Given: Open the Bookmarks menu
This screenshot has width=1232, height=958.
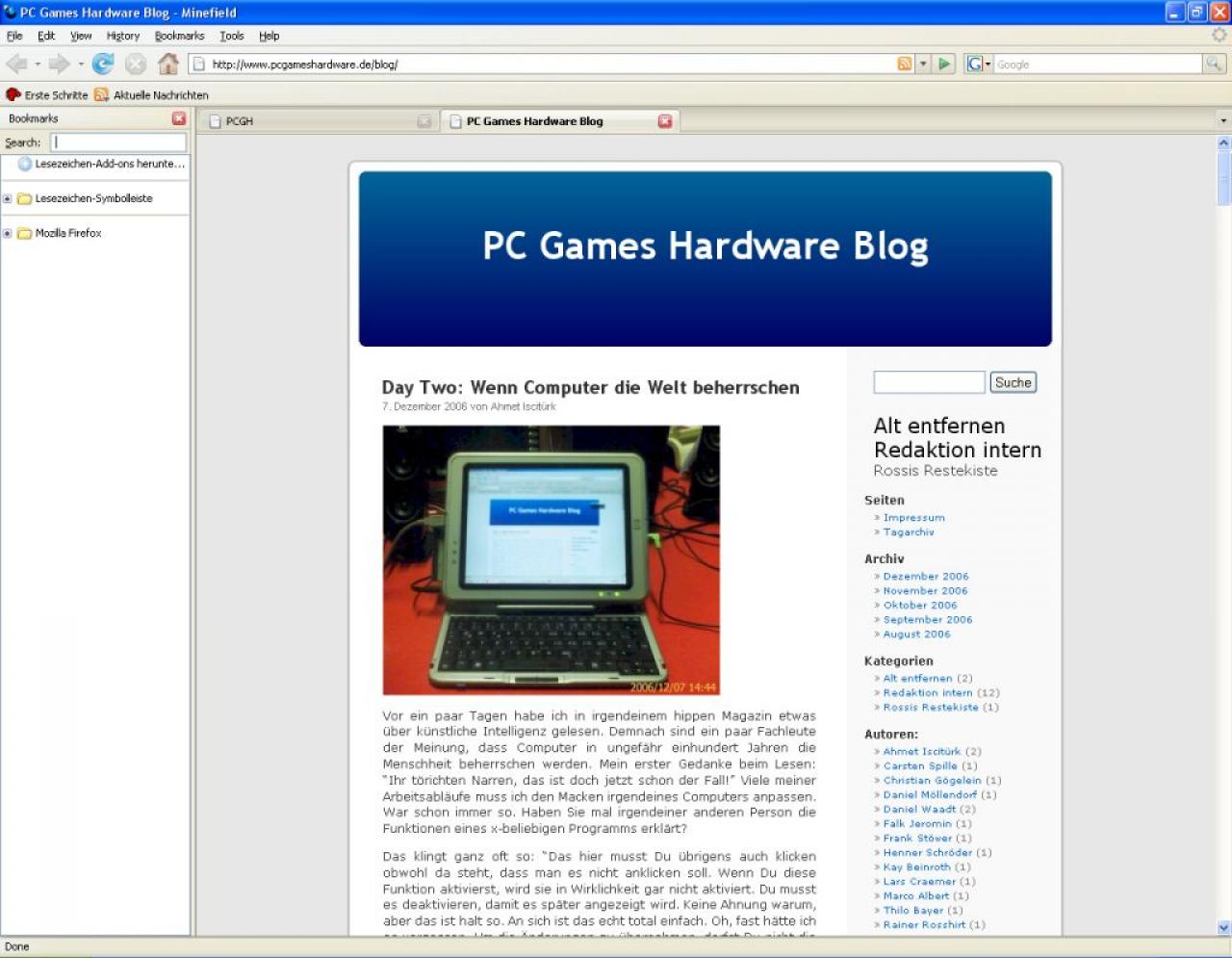Looking at the screenshot, I should pos(180,36).
